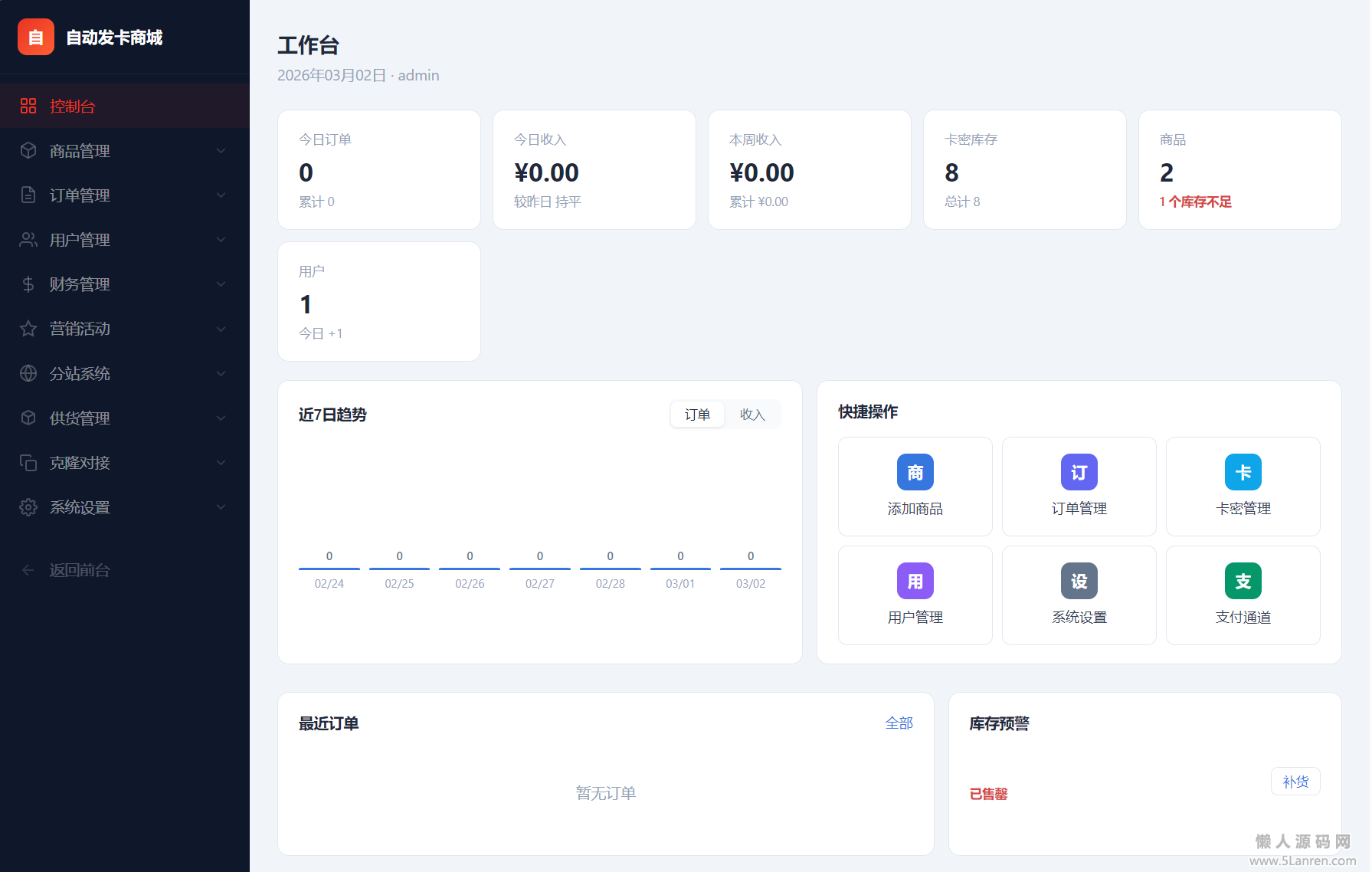Click the blue 卡 quick action icon
1372x872 pixels.
1243,472
